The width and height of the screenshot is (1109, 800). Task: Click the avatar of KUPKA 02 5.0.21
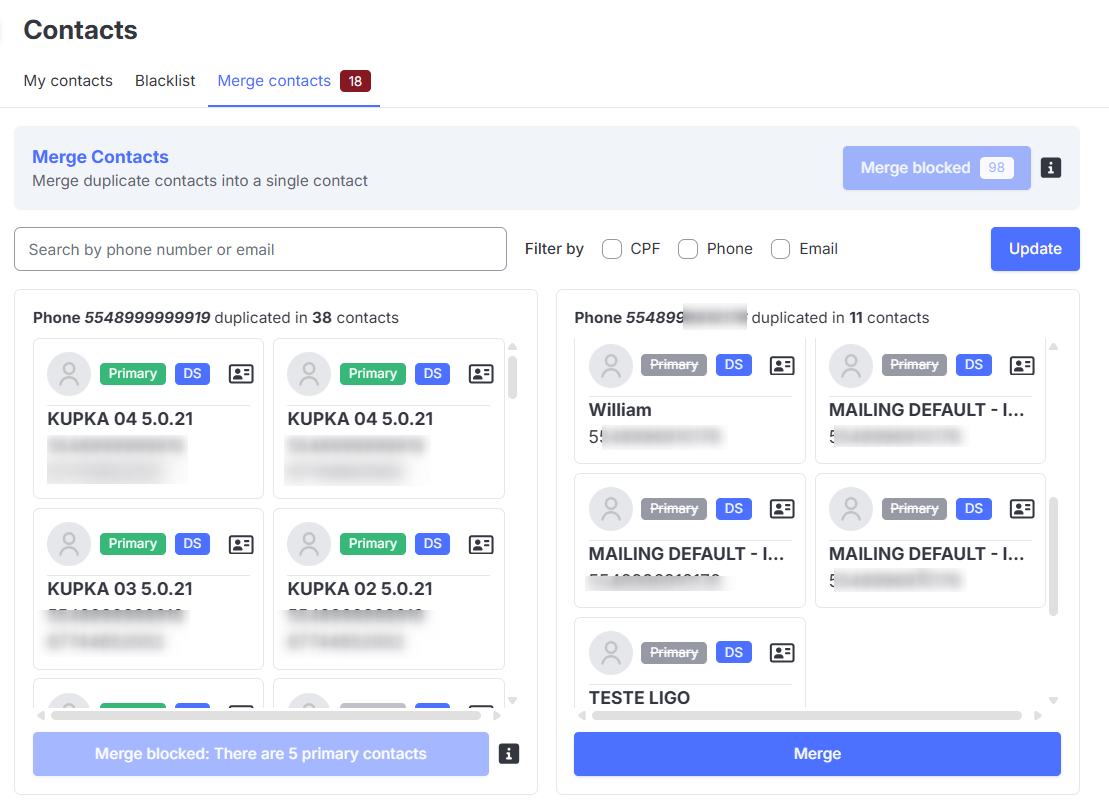309,544
